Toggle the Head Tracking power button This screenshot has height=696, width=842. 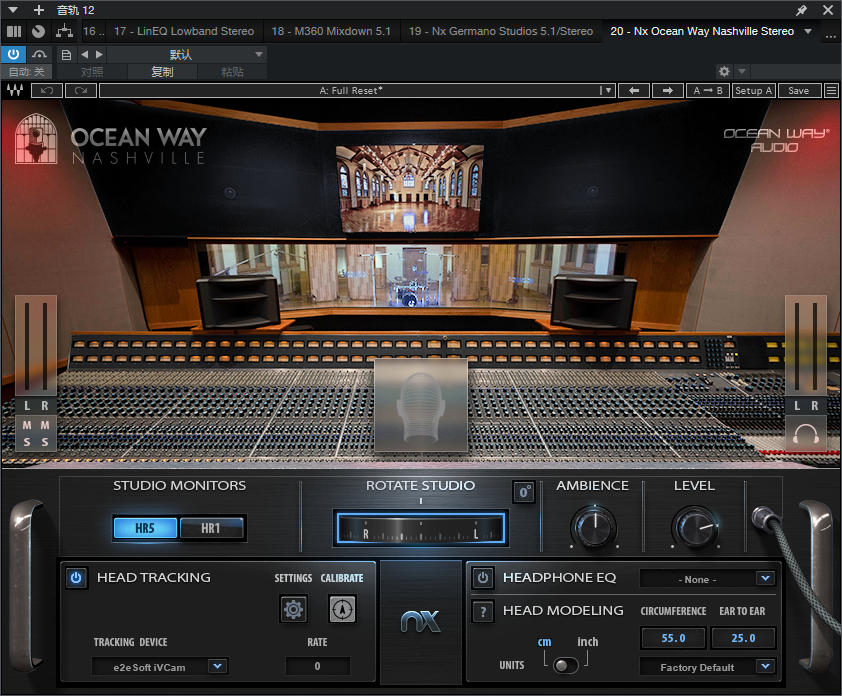76,578
